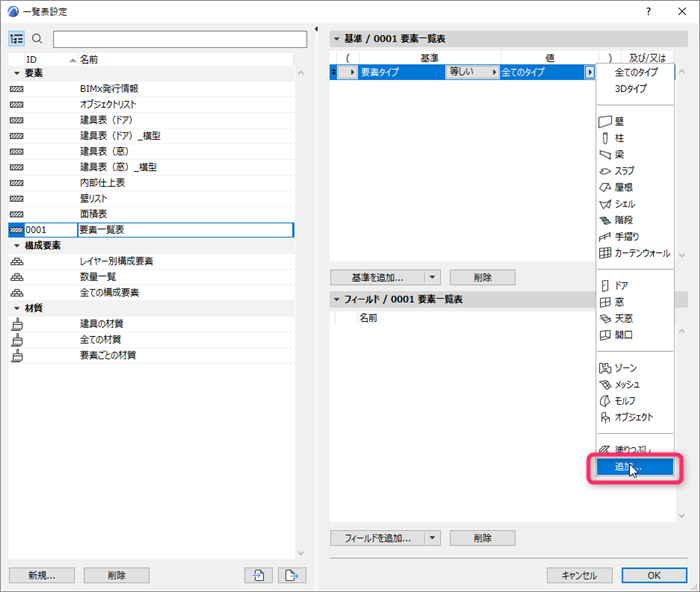
Task: Click the 新規... button
Action: coord(42,575)
